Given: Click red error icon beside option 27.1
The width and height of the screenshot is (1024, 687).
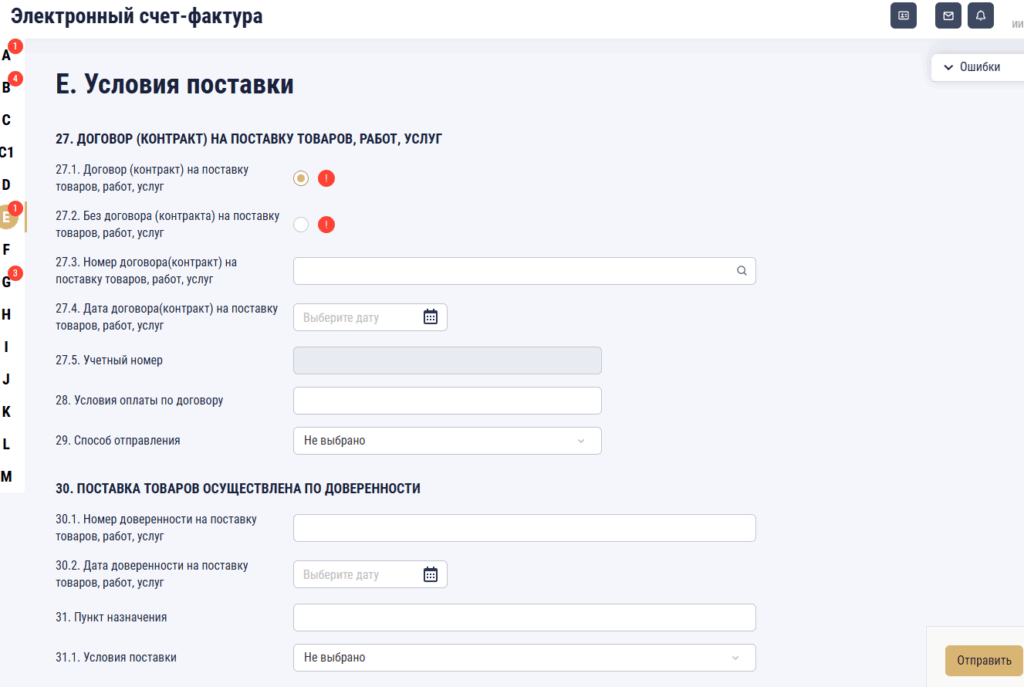Looking at the screenshot, I should (x=326, y=178).
